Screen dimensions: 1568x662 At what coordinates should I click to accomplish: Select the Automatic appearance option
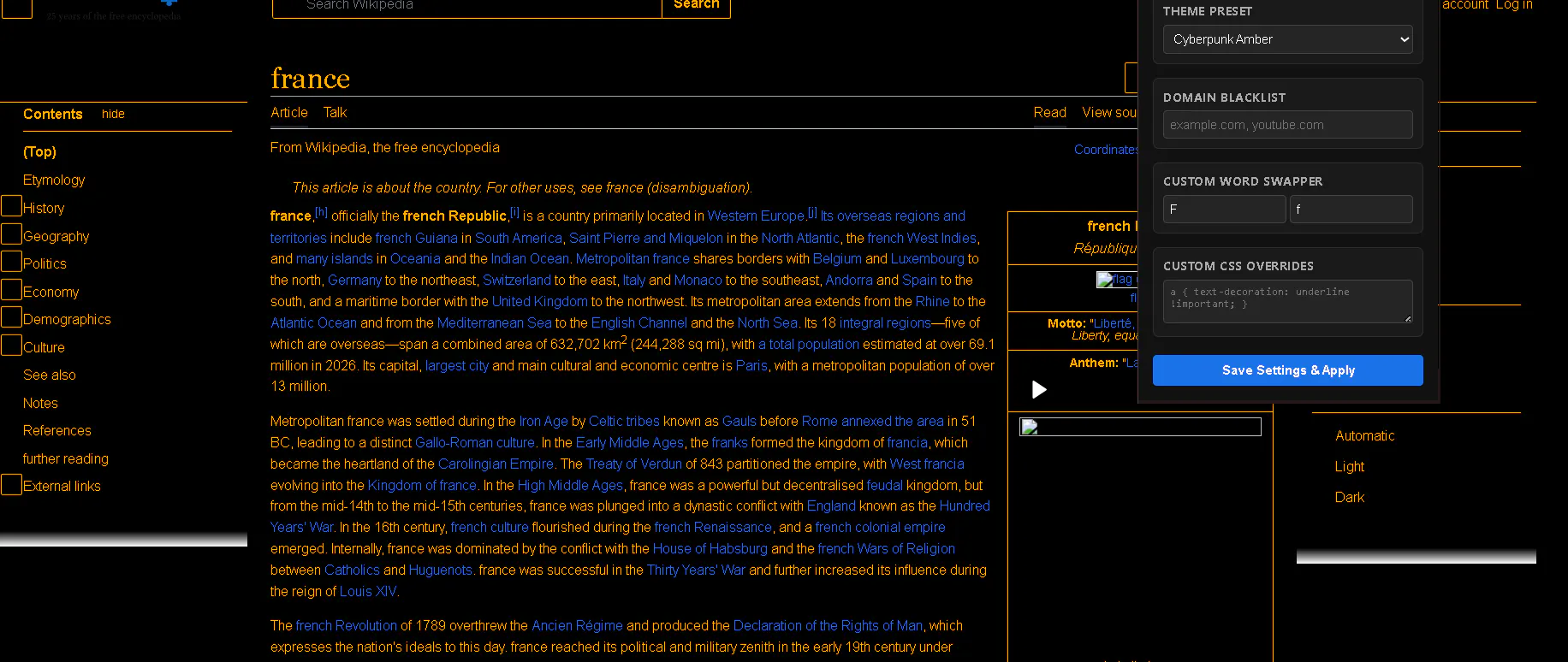point(1364,435)
